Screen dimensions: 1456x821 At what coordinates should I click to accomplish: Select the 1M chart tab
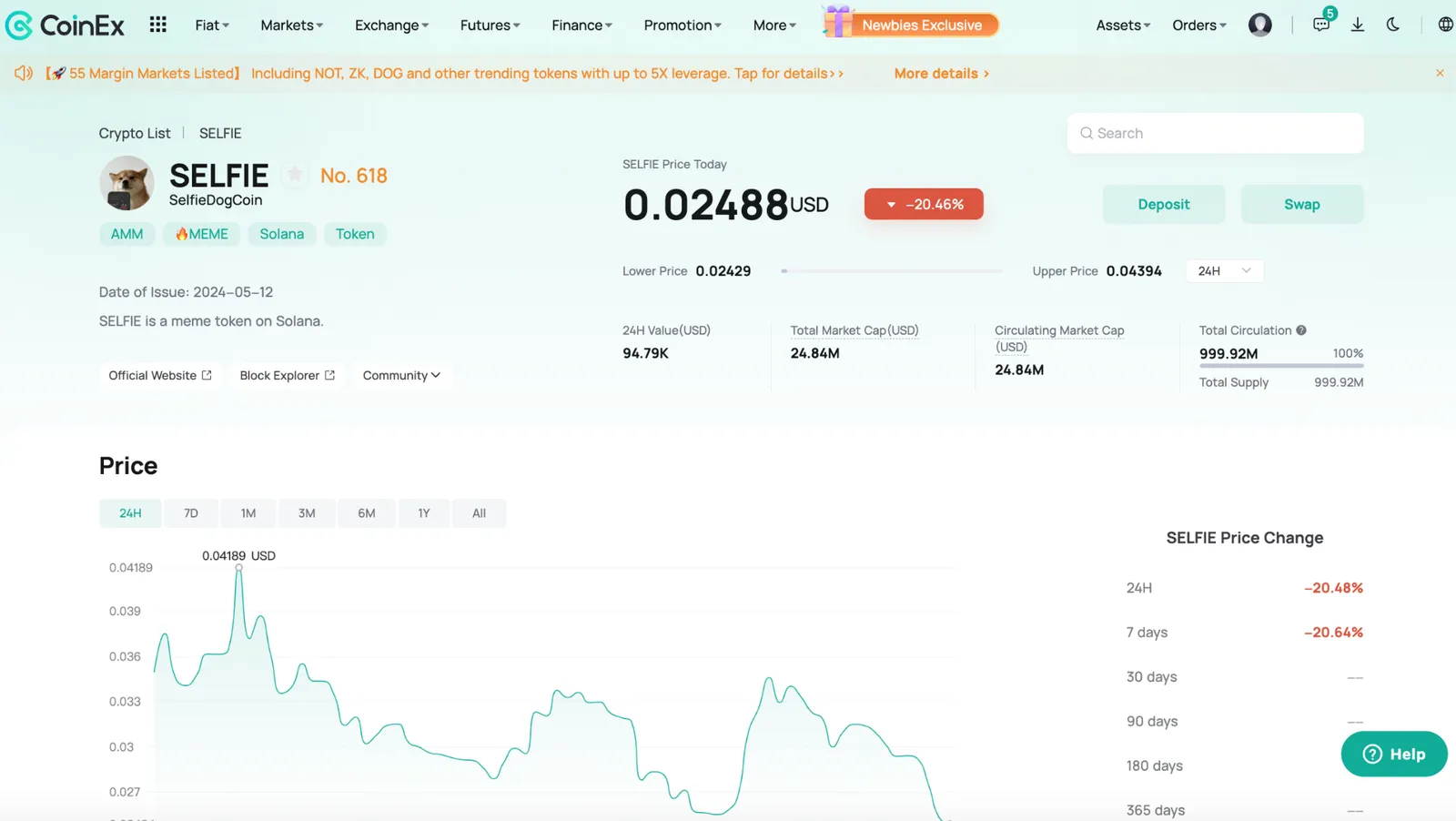[248, 513]
